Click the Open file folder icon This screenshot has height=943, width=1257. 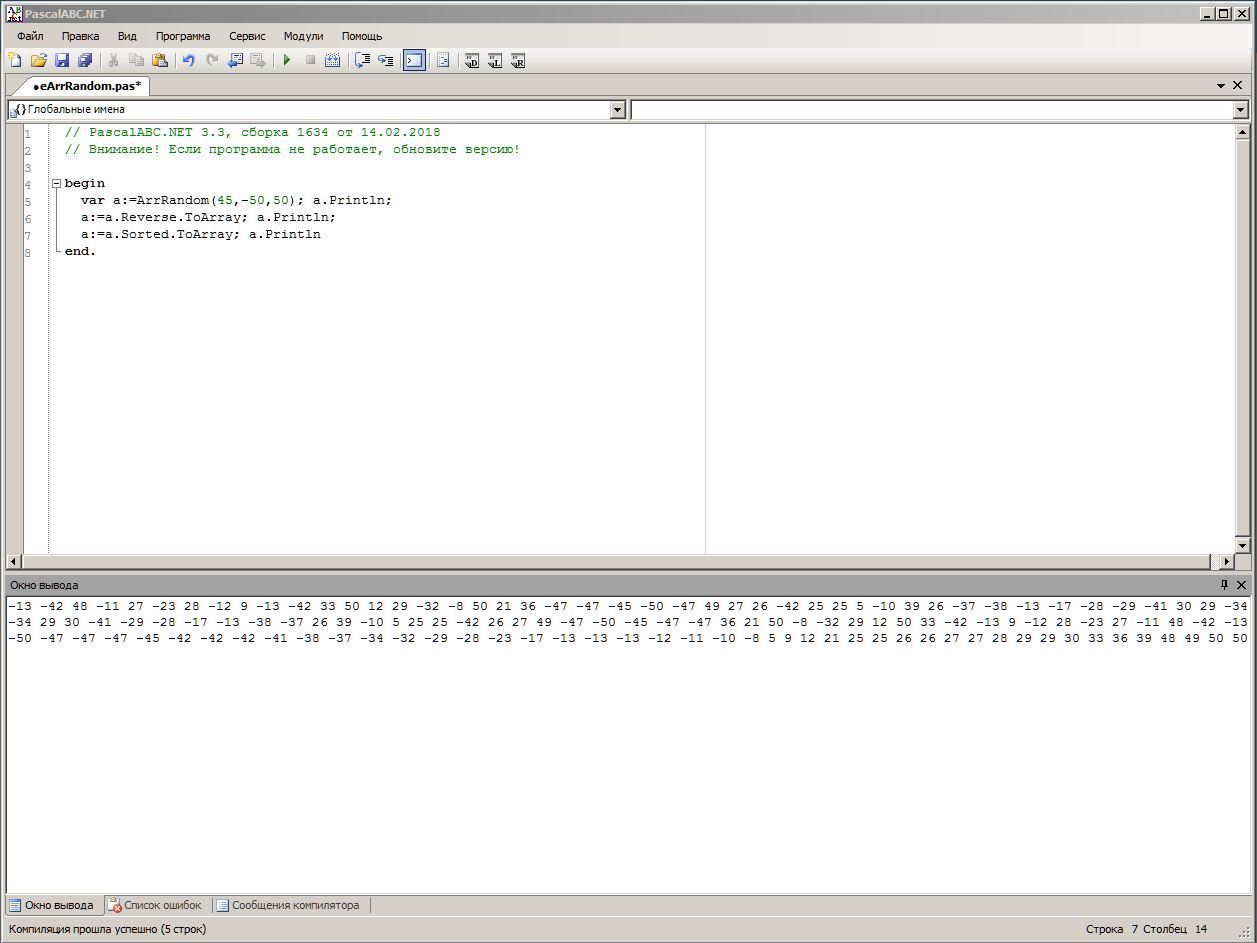point(38,61)
